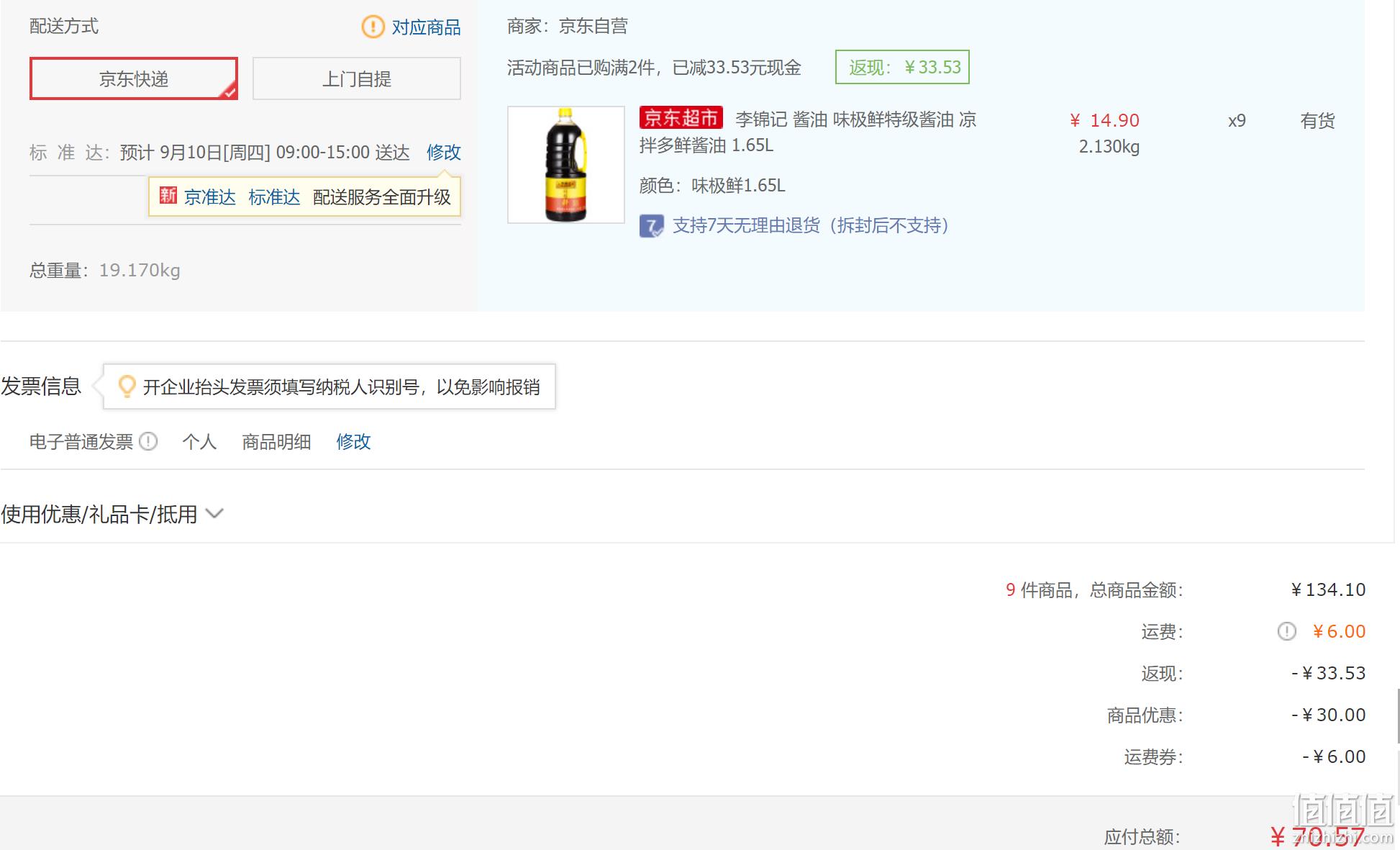This screenshot has width=1400, height=850.
Task: Click the 7-day return icon
Action: click(652, 226)
